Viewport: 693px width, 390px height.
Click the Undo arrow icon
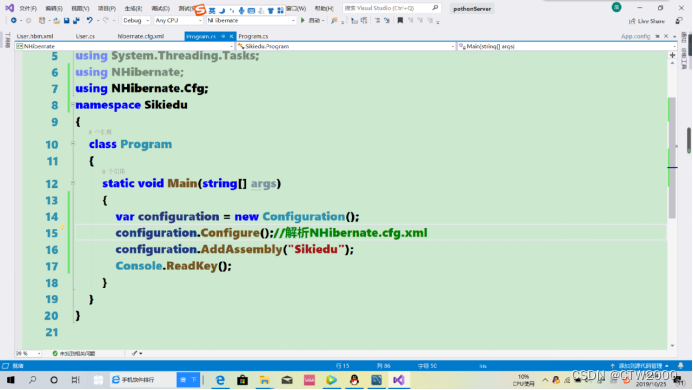point(90,20)
